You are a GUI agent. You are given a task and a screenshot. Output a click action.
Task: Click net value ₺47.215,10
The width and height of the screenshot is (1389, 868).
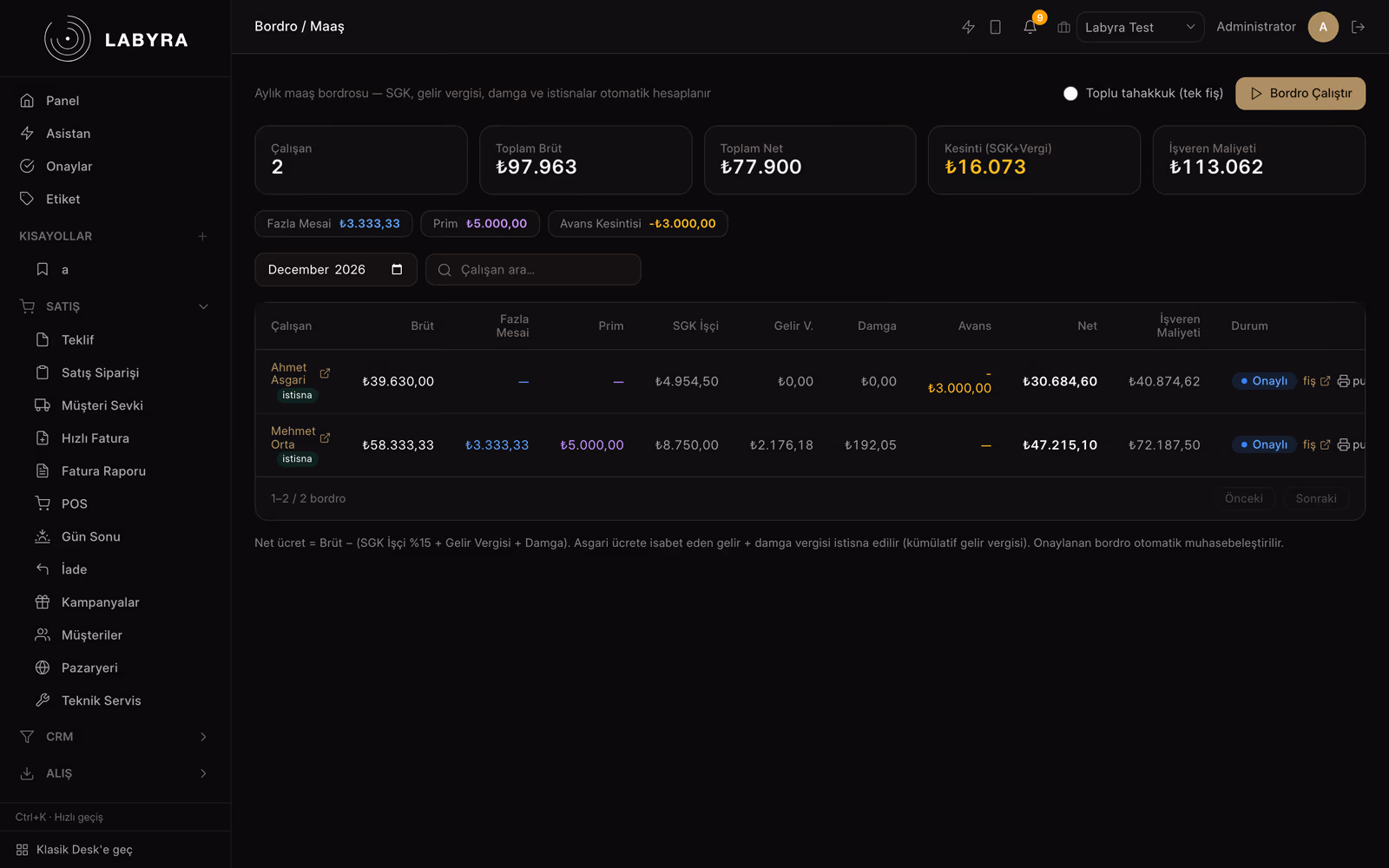[1060, 444]
